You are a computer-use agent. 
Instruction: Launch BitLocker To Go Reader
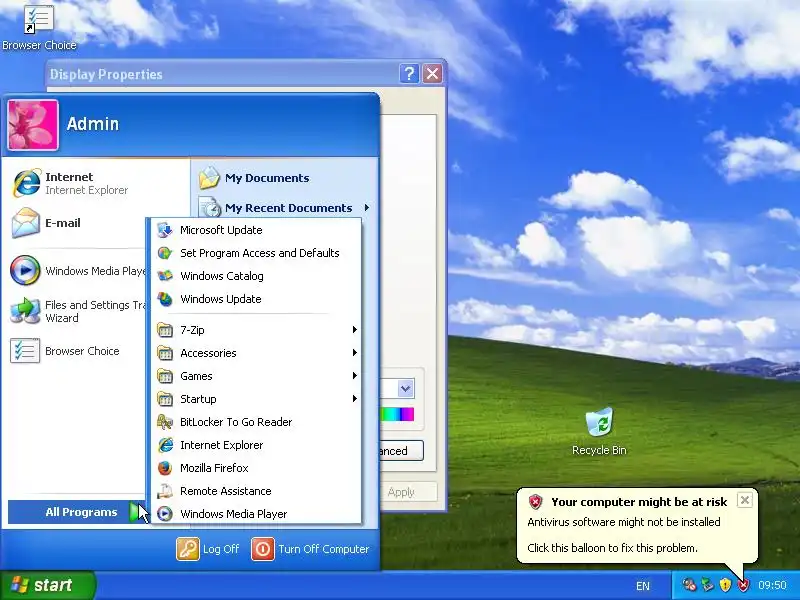[257, 422]
